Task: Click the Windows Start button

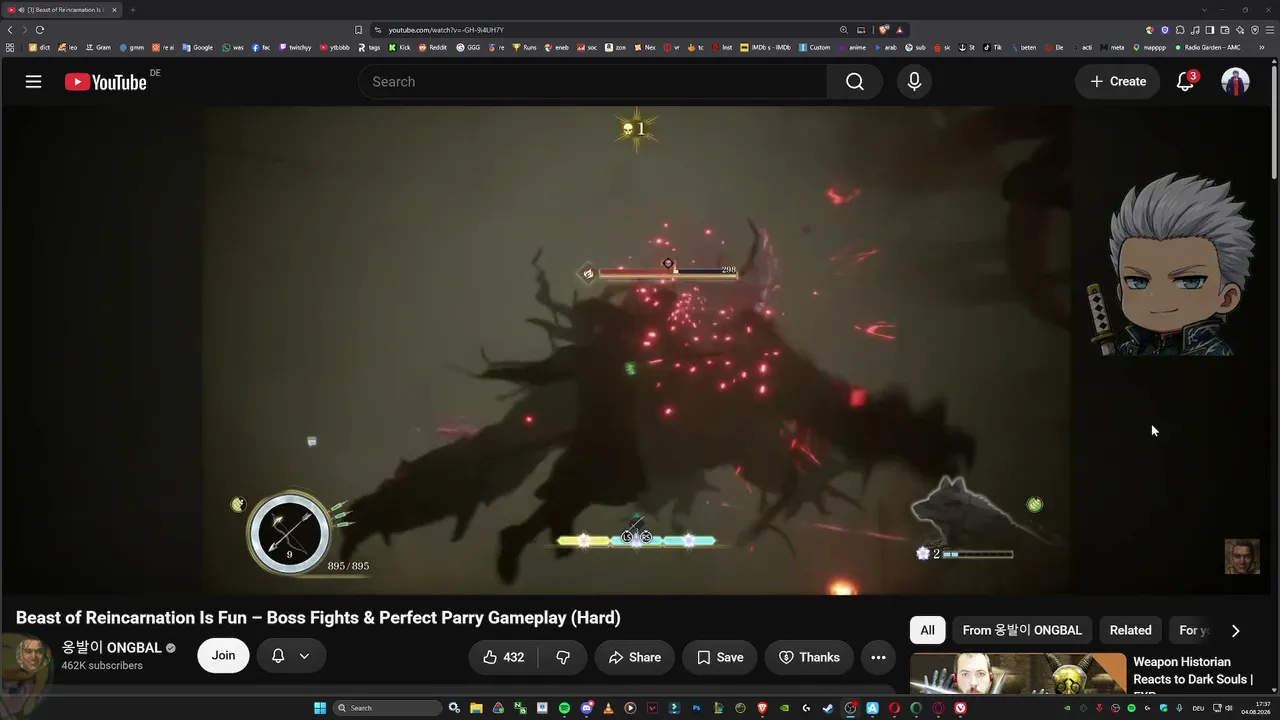Action: pos(320,708)
